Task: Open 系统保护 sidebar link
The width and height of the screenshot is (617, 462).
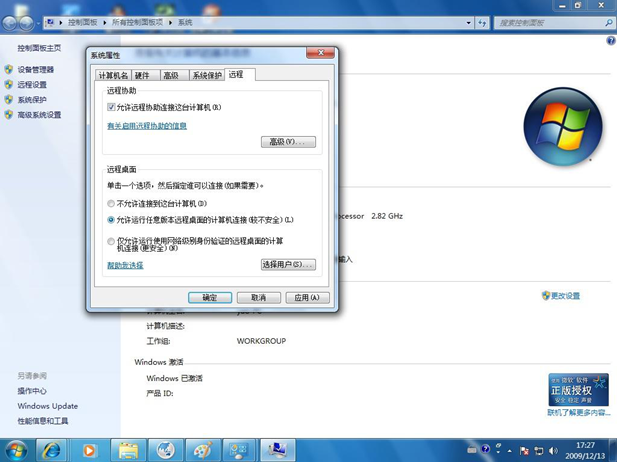Action: (32, 100)
